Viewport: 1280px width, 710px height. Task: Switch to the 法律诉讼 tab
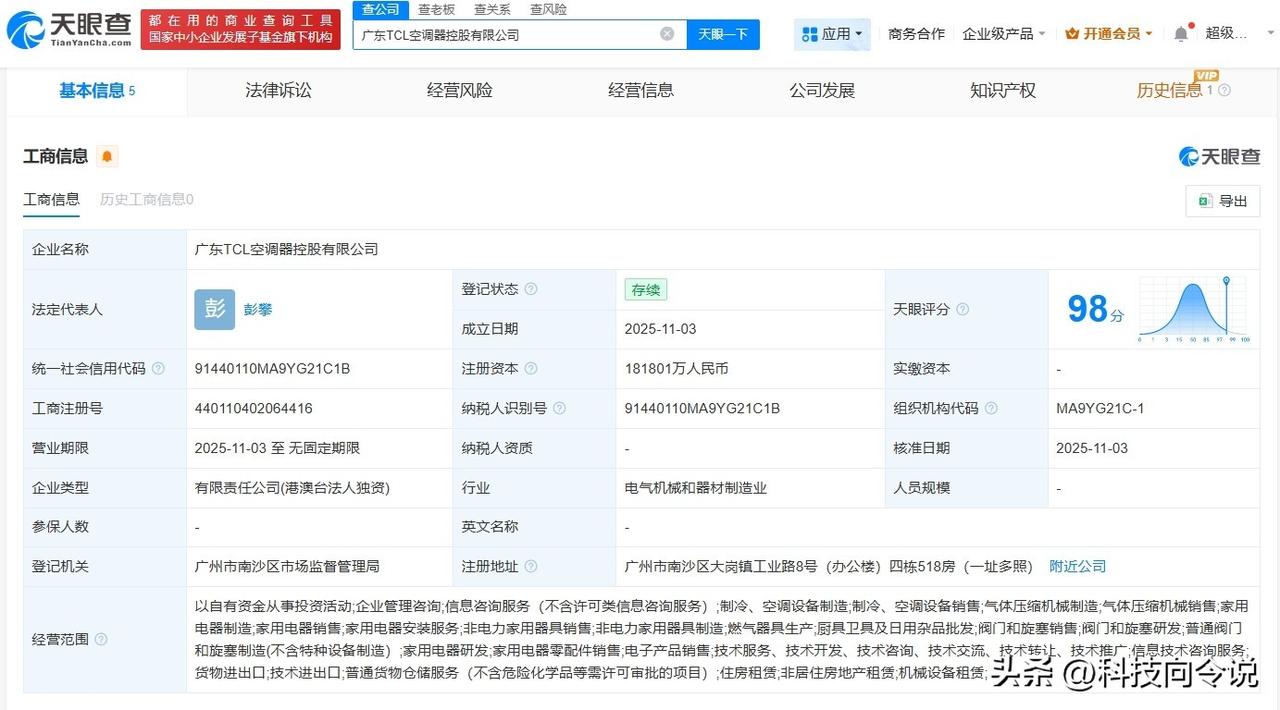(278, 90)
